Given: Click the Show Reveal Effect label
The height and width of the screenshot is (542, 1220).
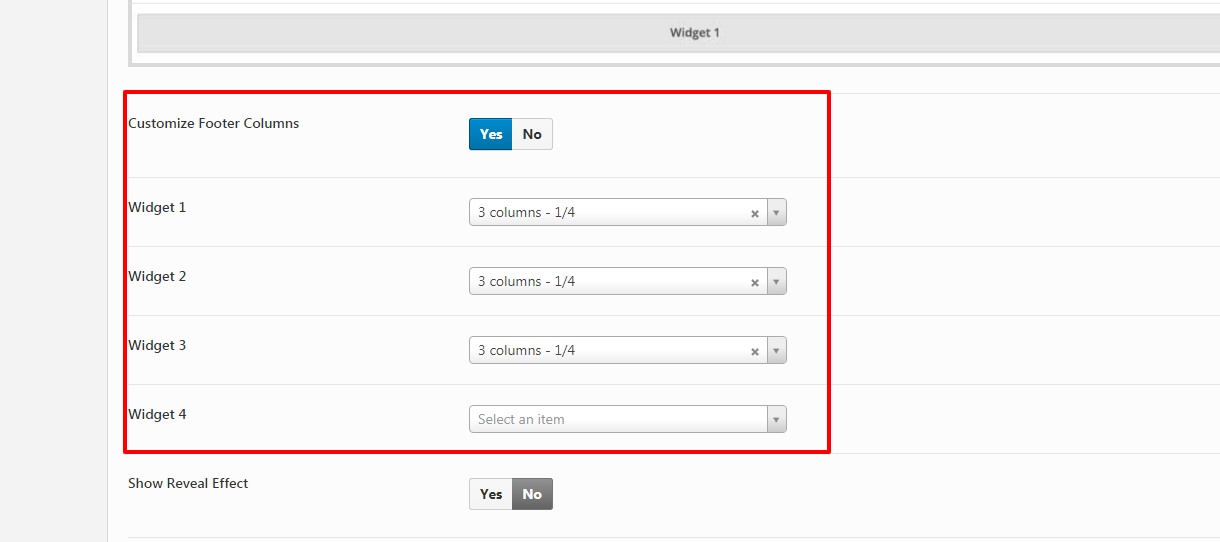Looking at the screenshot, I should (188, 484).
